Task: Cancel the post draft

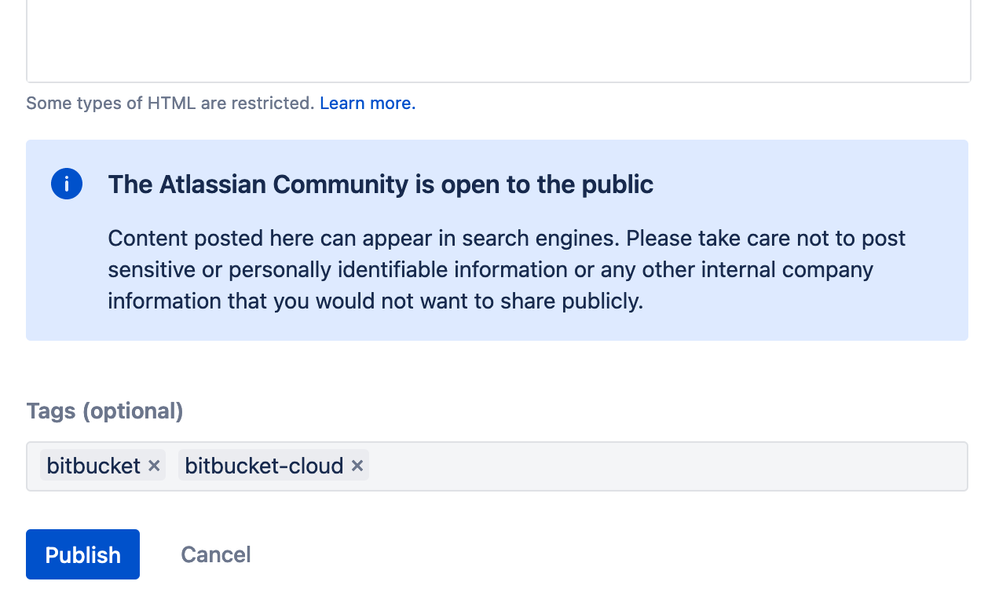Action: pyautogui.click(x=215, y=555)
